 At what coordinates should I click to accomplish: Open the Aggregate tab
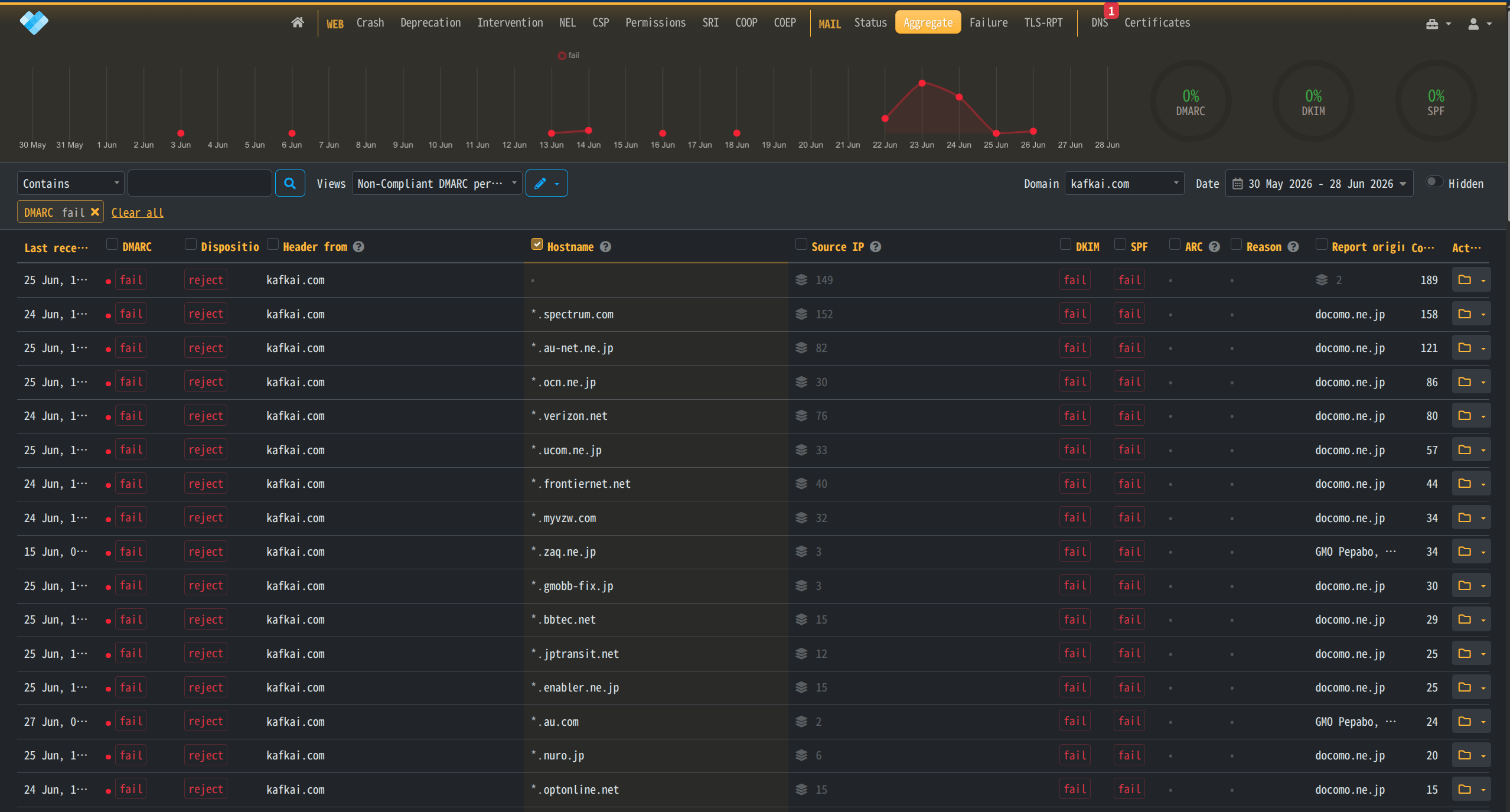pos(928,22)
